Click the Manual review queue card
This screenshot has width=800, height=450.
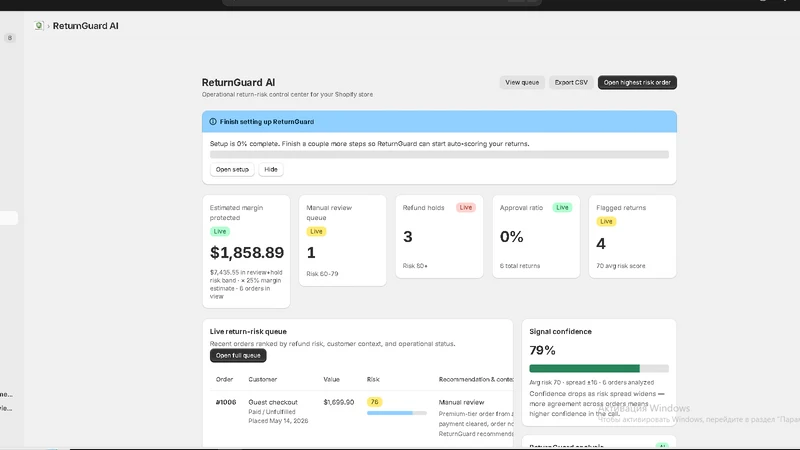[342, 240]
